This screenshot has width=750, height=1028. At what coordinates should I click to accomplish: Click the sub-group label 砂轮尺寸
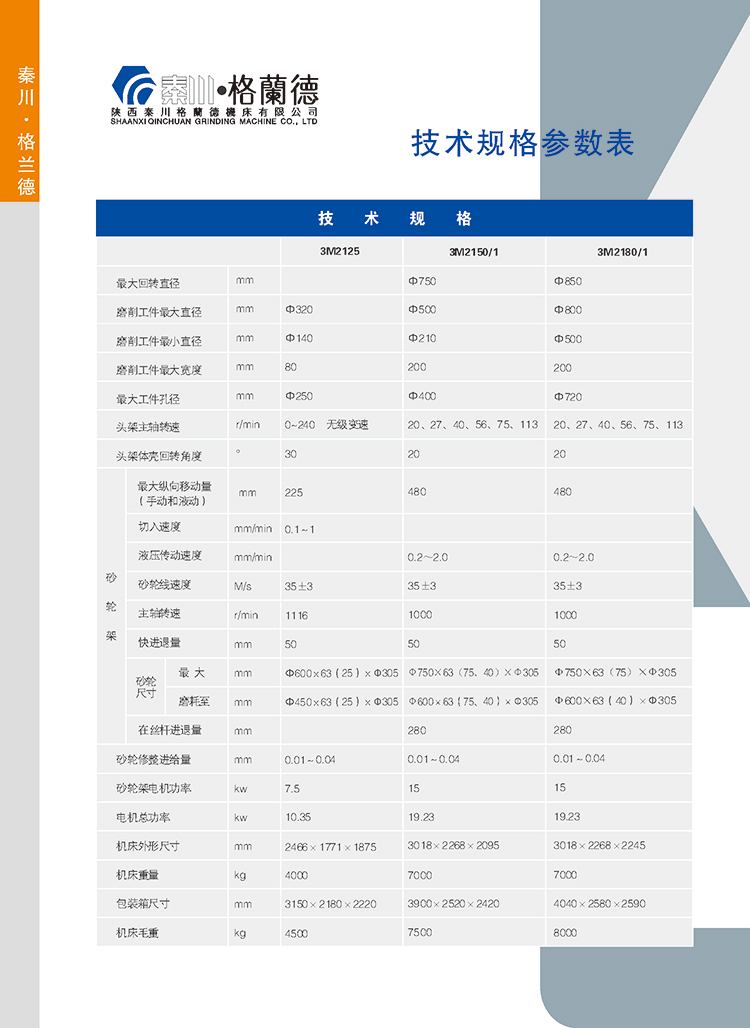(146, 687)
